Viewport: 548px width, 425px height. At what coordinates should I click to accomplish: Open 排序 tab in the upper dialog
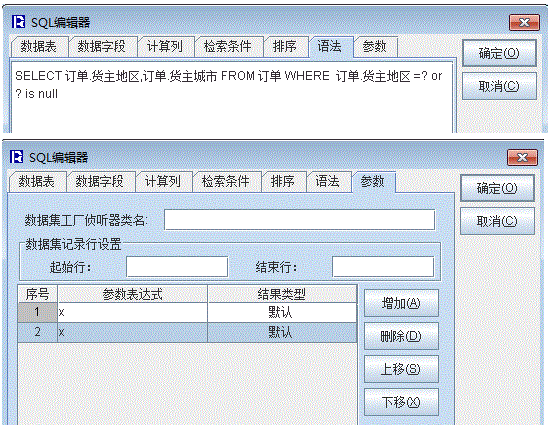coord(284,46)
